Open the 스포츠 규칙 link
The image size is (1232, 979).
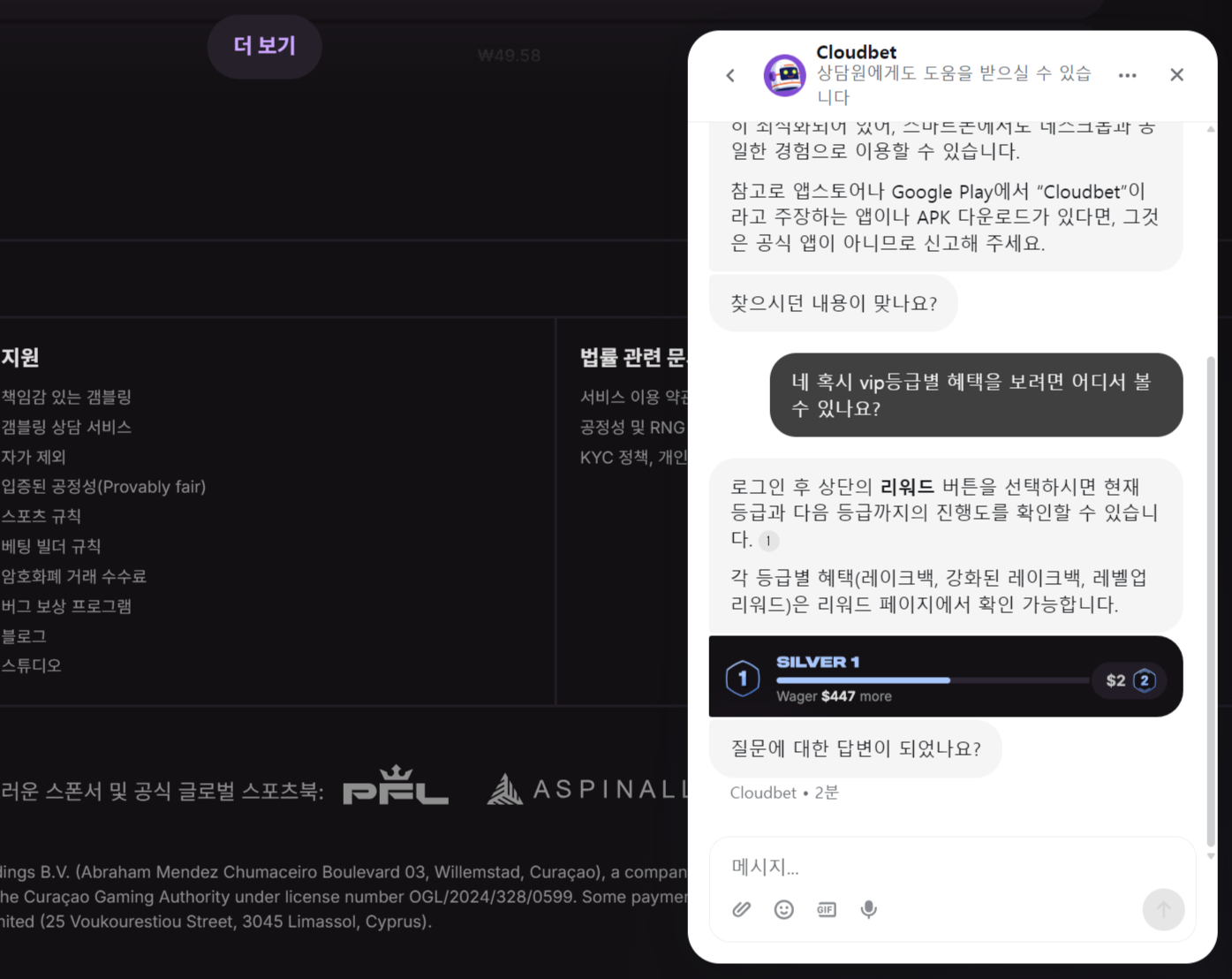click(x=41, y=516)
